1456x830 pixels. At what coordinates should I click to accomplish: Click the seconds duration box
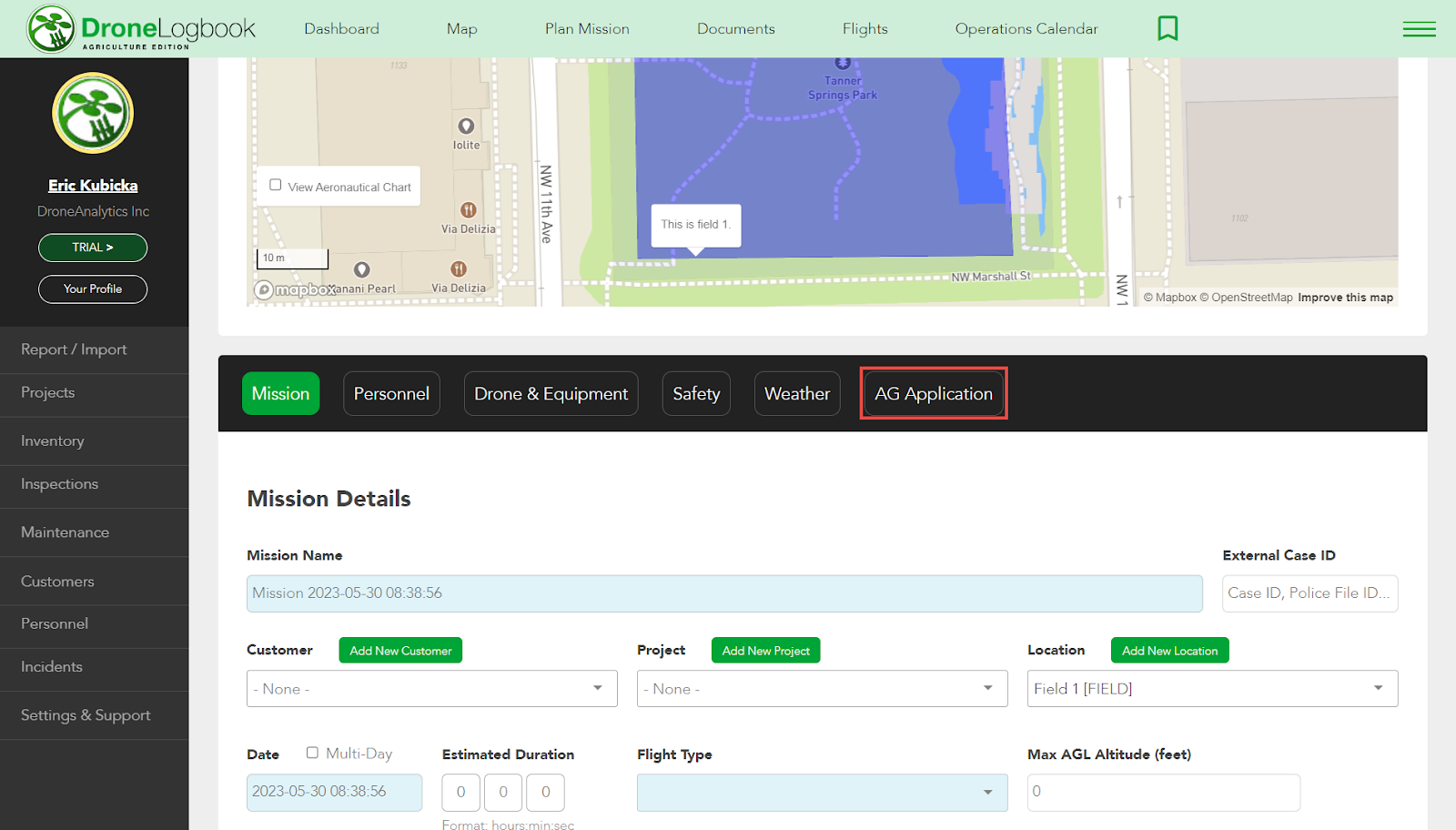click(x=546, y=793)
